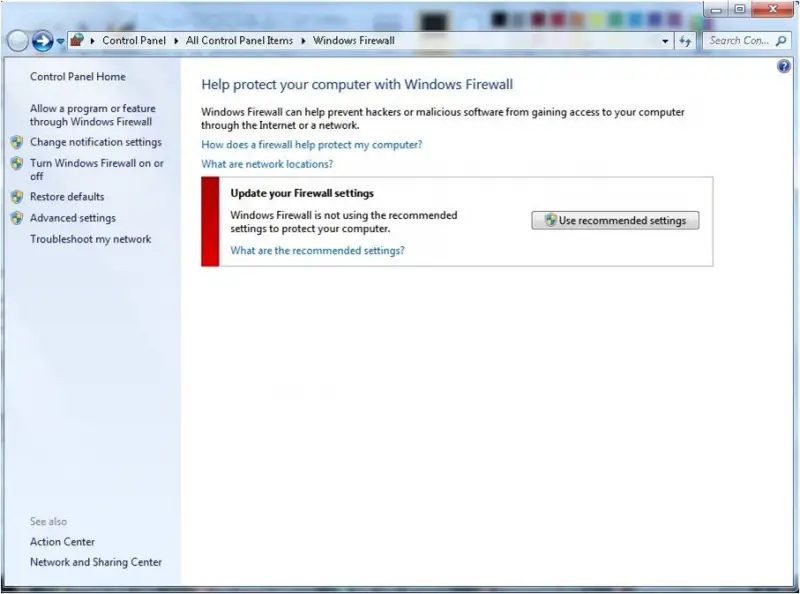Refresh the Windows Firewall page

click(x=685, y=41)
